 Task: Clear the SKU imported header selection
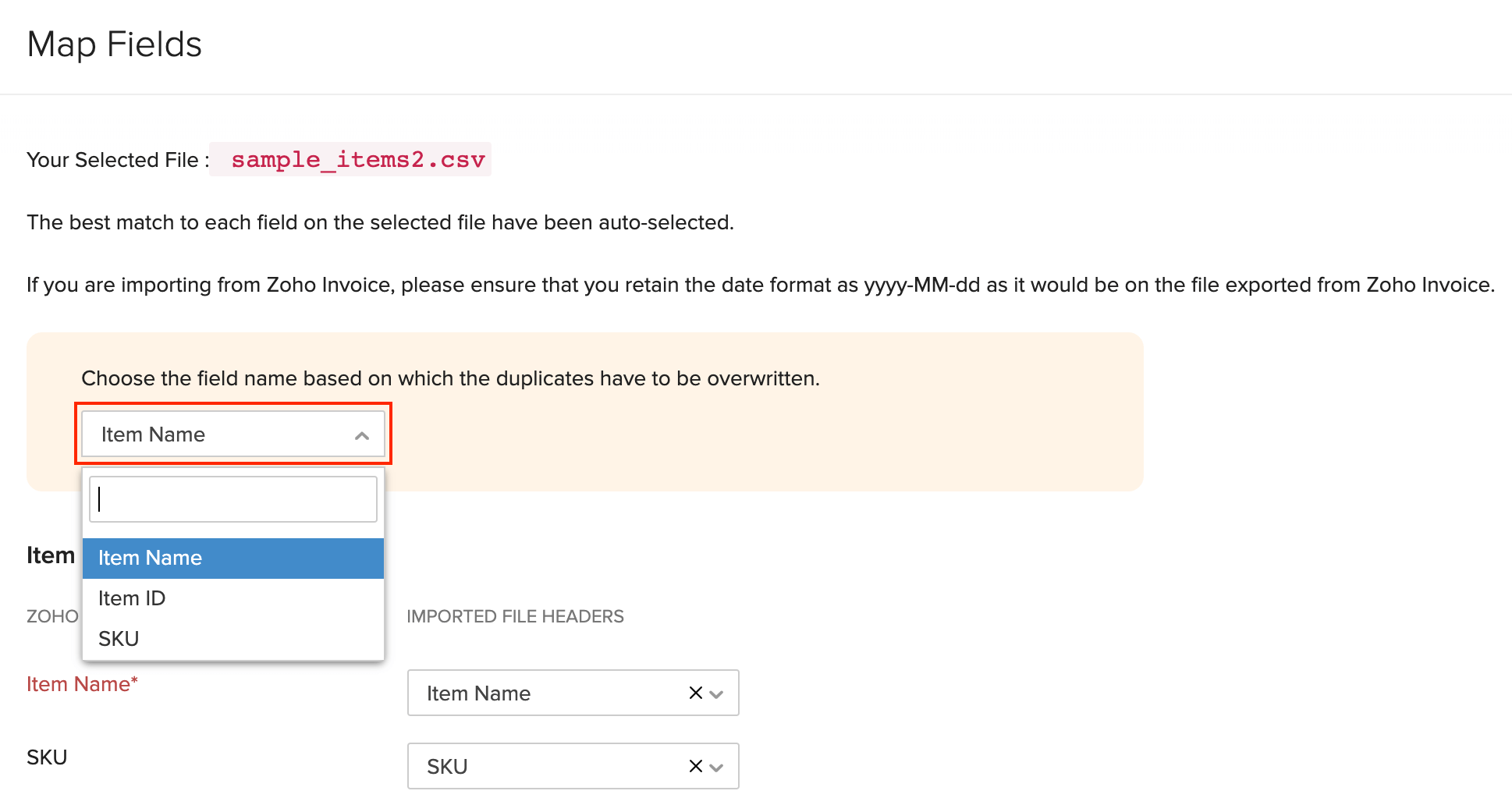click(695, 766)
